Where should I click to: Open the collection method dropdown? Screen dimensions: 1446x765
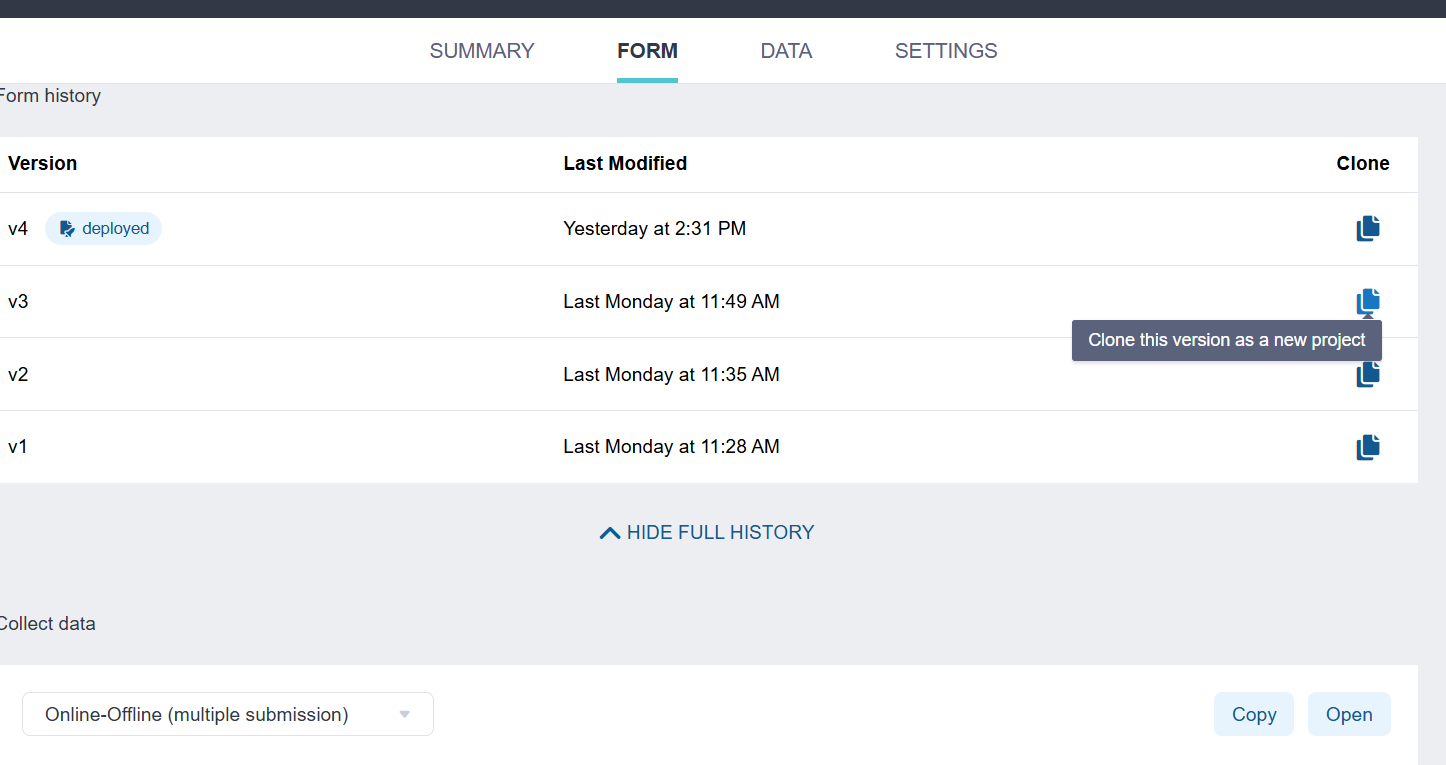228,714
